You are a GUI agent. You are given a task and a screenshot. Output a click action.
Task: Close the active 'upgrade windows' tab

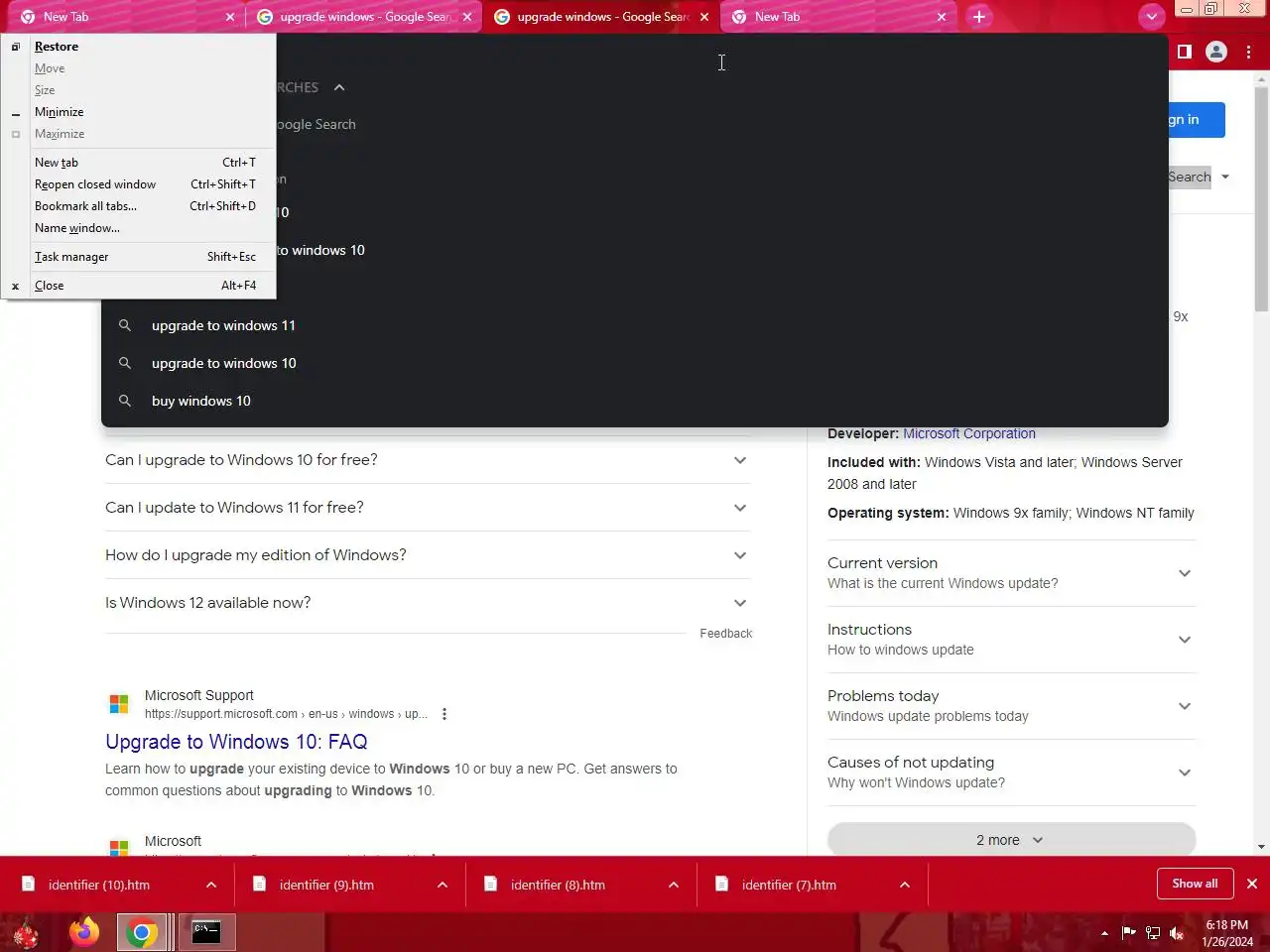click(x=704, y=17)
